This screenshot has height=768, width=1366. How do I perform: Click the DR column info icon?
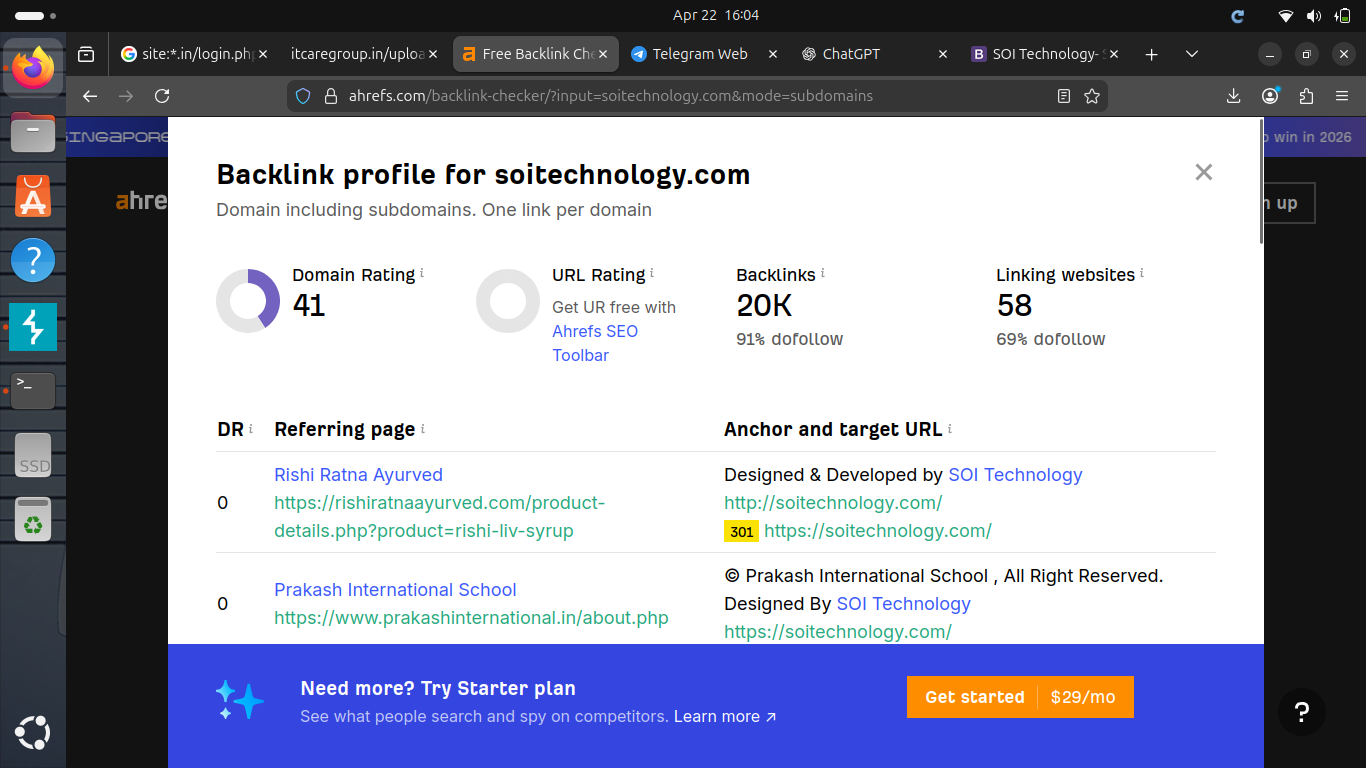point(250,428)
